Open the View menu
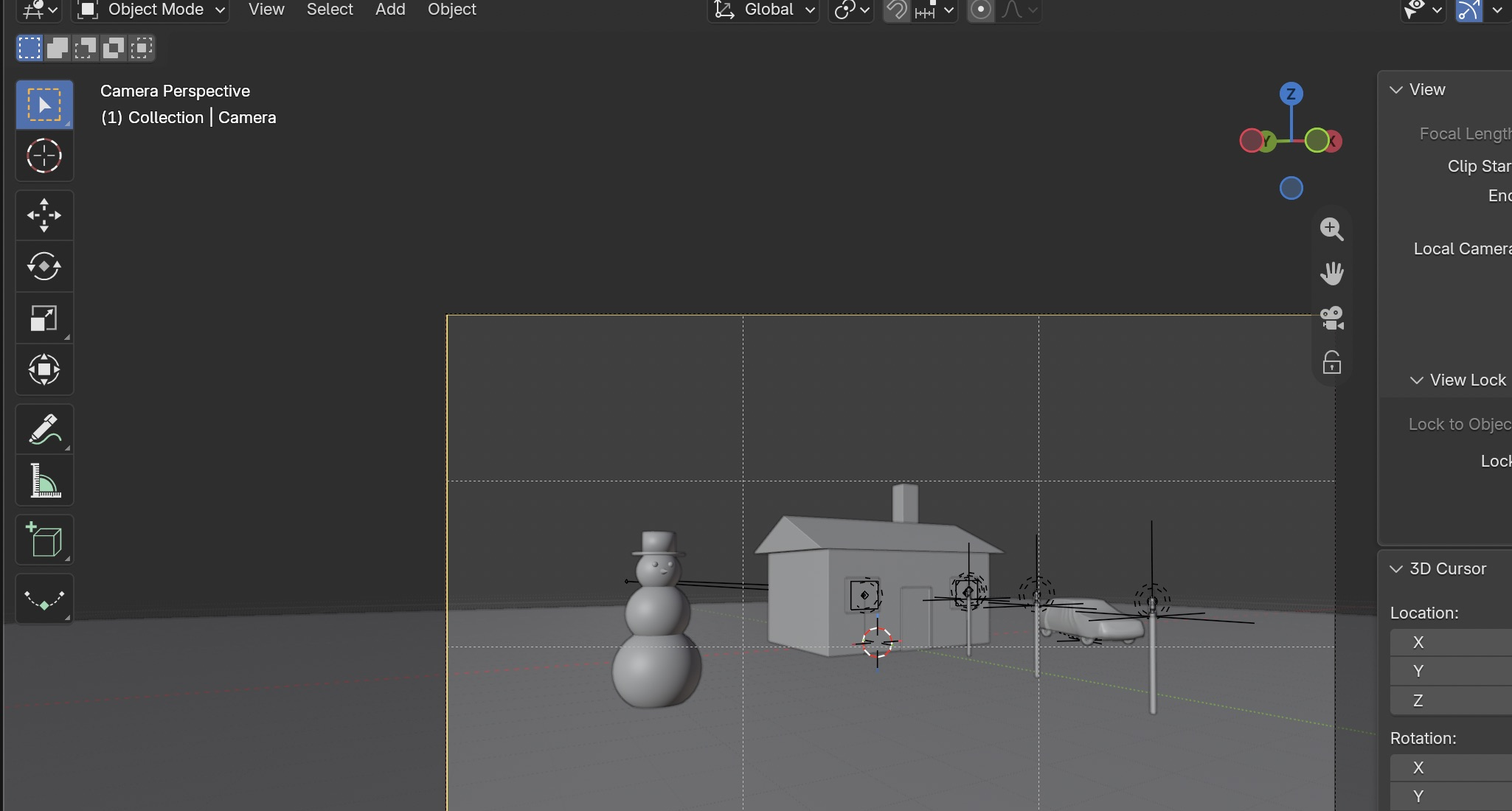The image size is (1512, 811). coord(266,10)
